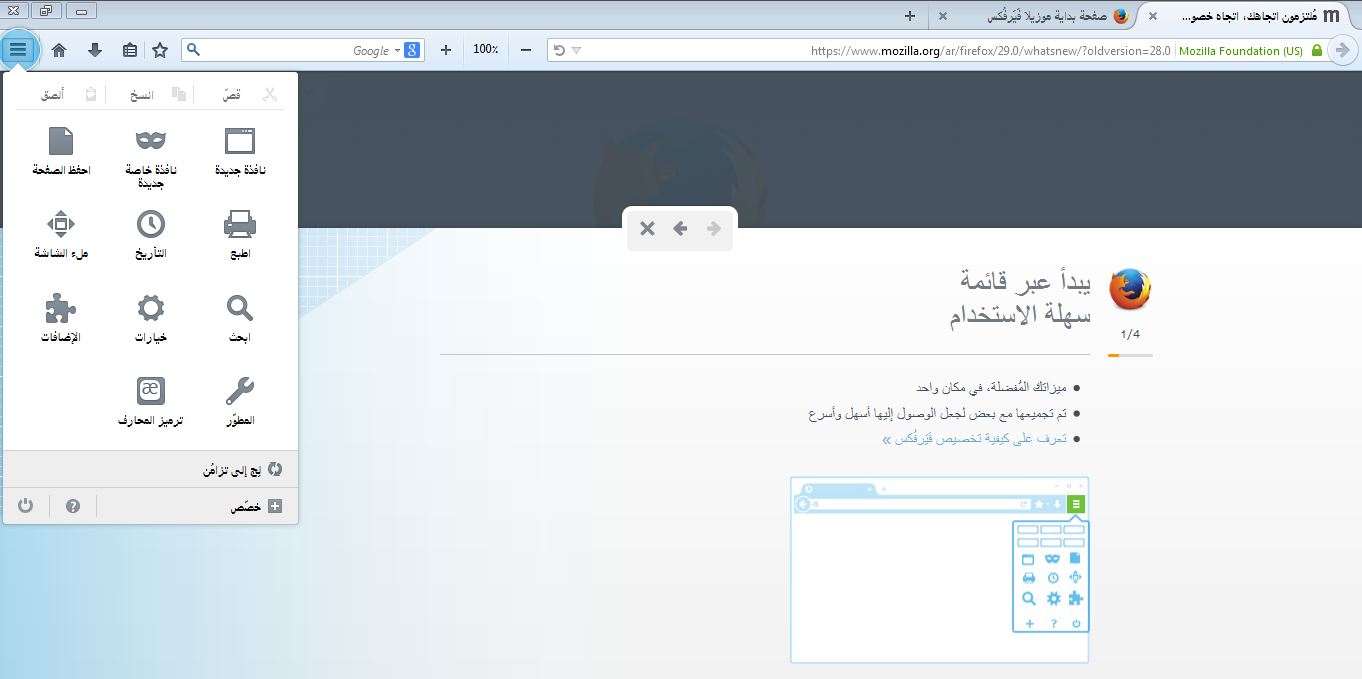The width and height of the screenshot is (1362, 679).
Task: Open the Help question mark icon
Action: (x=72, y=506)
